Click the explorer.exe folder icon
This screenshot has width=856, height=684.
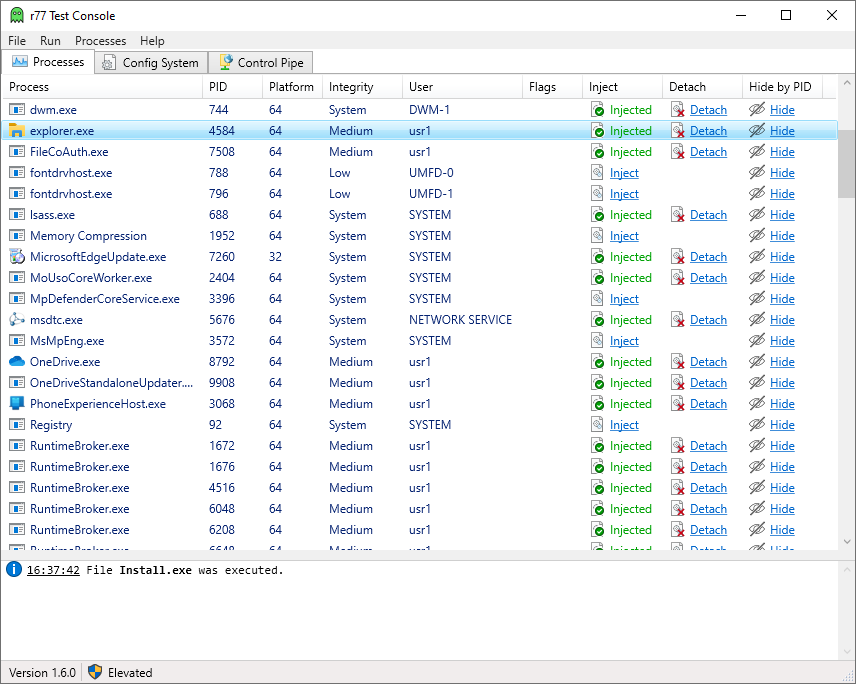(x=17, y=131)
